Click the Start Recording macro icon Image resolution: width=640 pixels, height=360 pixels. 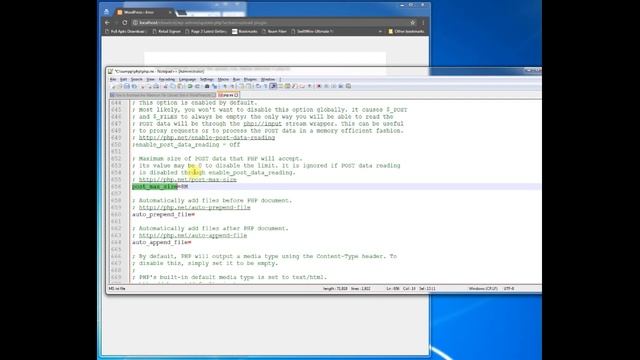[319, 86]
